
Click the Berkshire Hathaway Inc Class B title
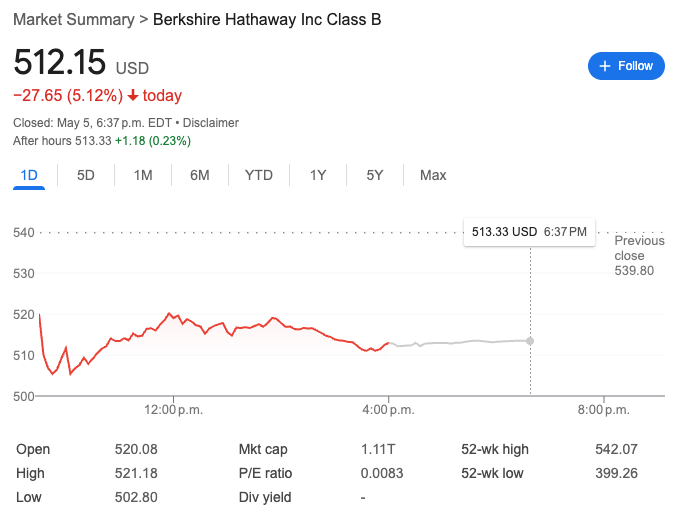(x=267, y=20)
